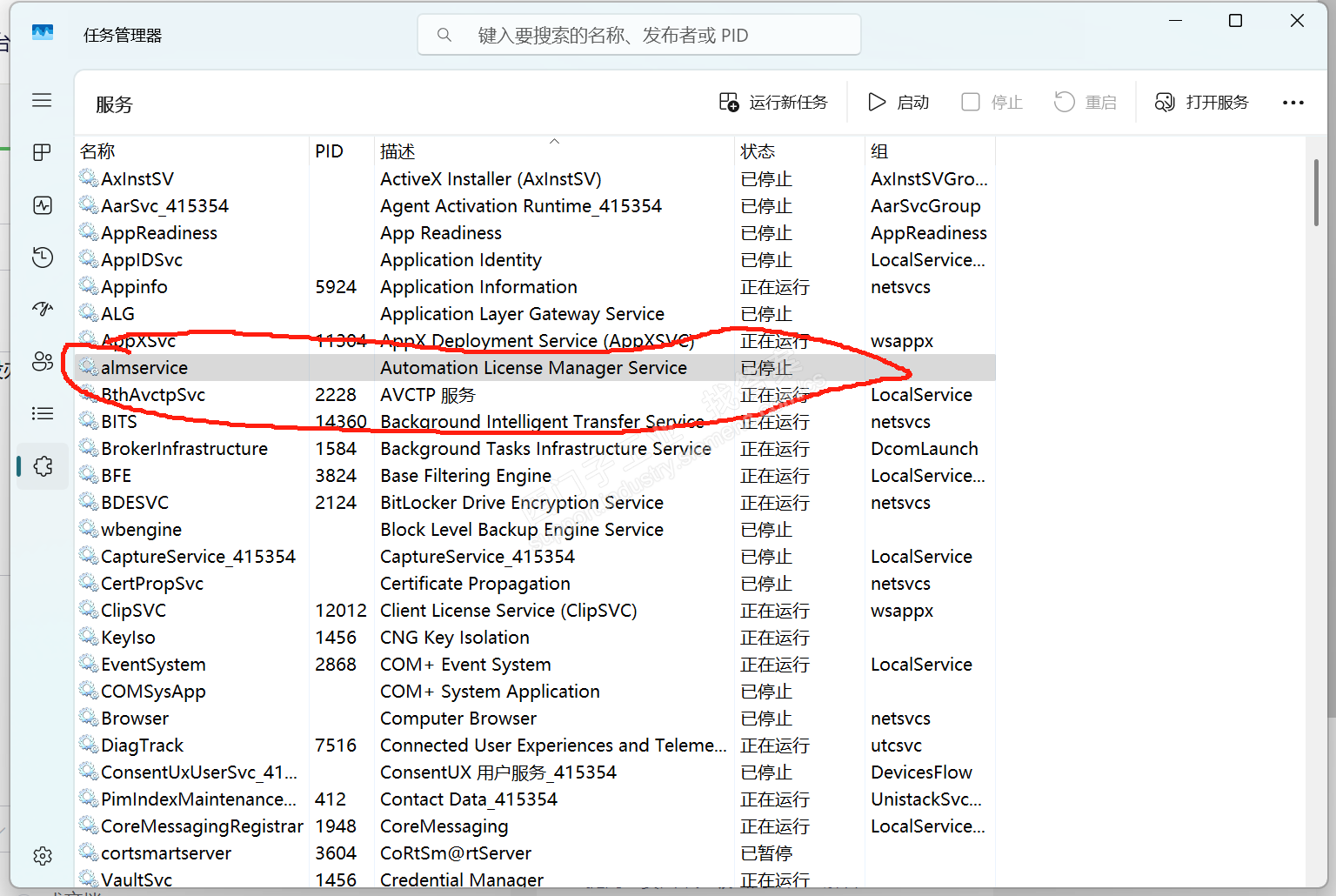Click 打开服务 to open Services console
The image size is (1336, 896).
click(x=1201, y=103)
